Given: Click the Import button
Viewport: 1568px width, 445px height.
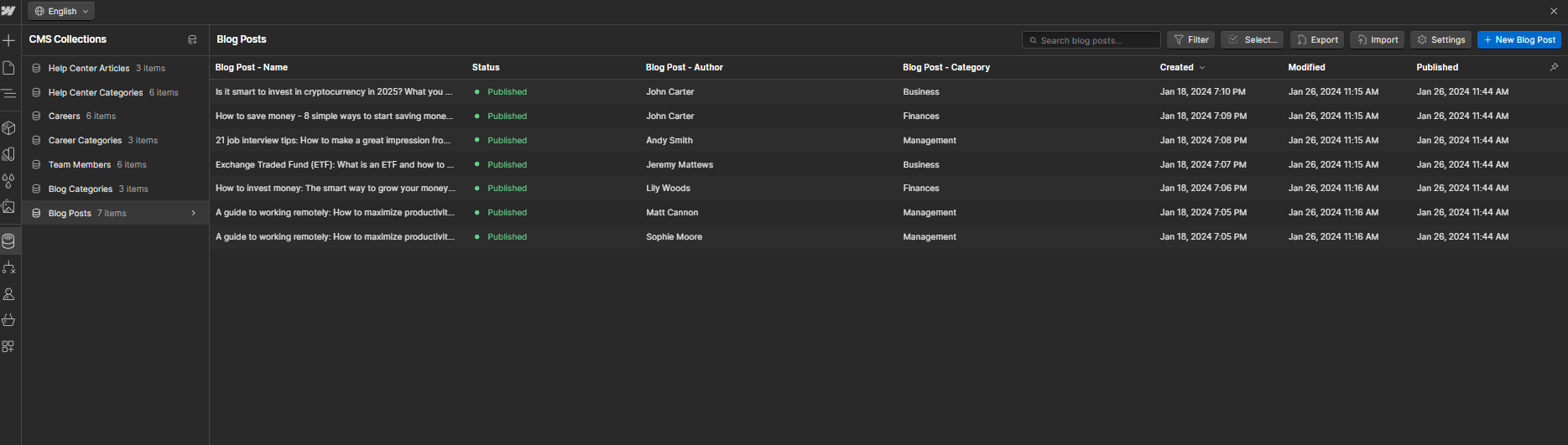Looking at the screenshot, I should pos(1377,39).
